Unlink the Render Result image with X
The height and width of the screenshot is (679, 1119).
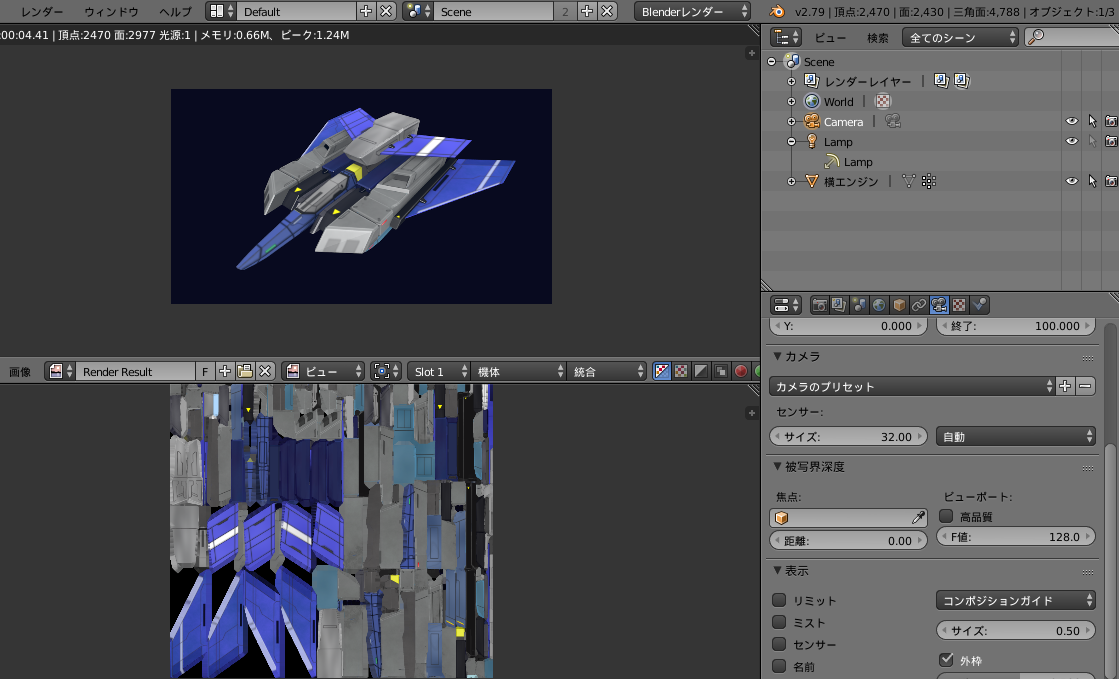pyautogui.click(x=265, y=371)
